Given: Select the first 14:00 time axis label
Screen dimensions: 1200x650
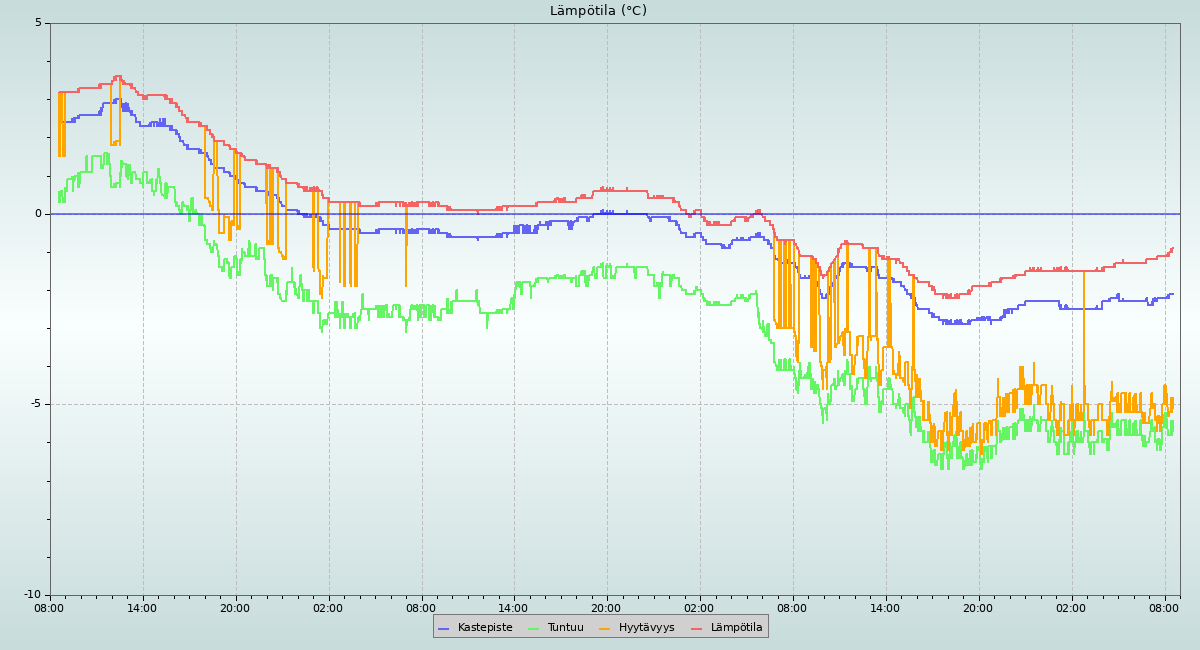Looking at the screenshot, I should [143, 607].
